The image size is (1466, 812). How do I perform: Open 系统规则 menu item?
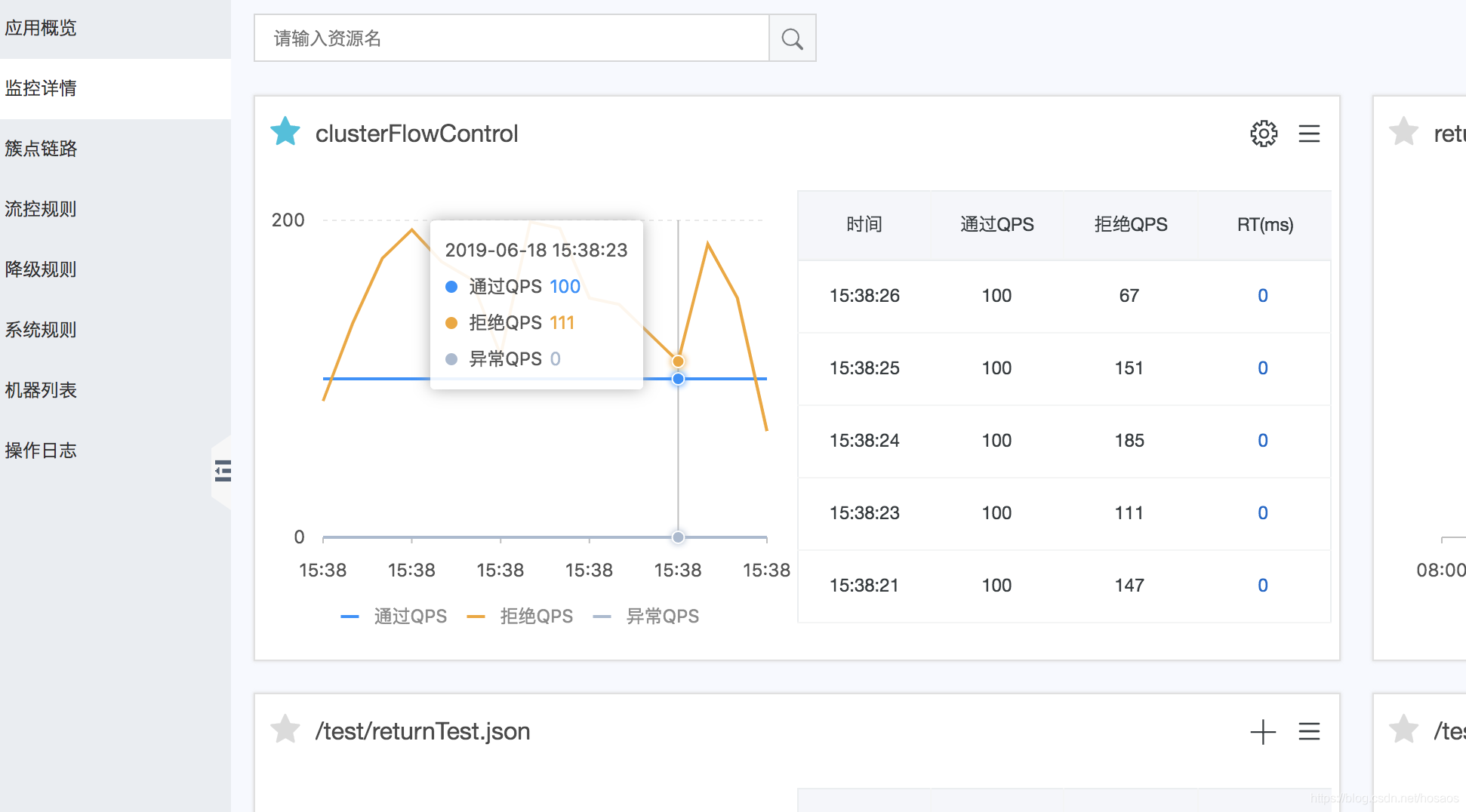[115, 330]
